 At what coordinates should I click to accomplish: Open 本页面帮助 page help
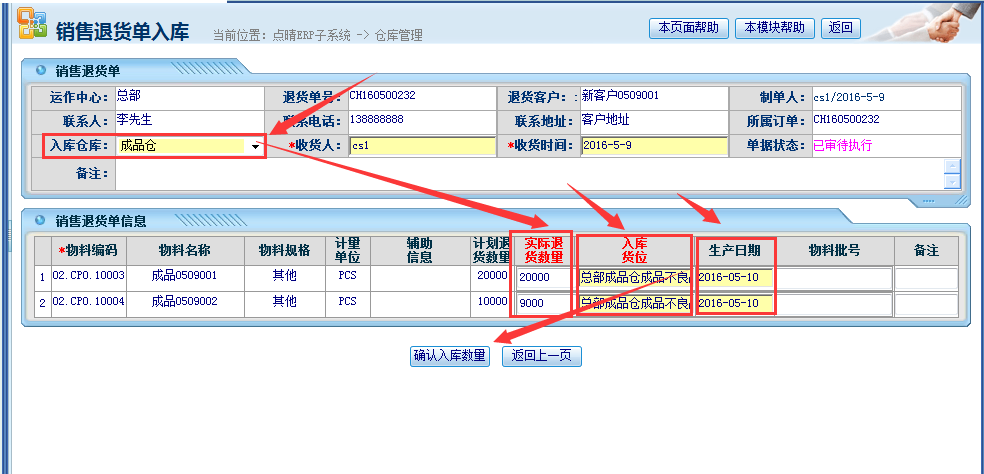point(688,28)
